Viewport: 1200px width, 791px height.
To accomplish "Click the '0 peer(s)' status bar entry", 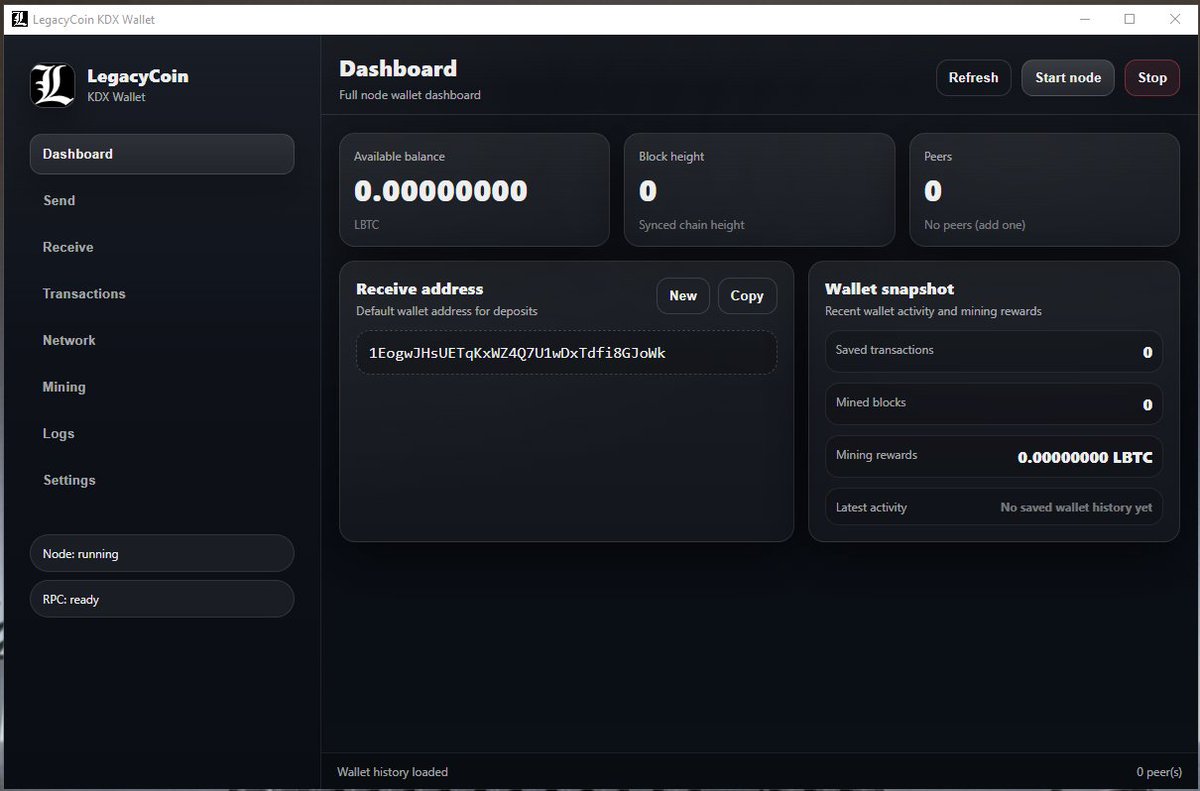I will [1159, 772].
